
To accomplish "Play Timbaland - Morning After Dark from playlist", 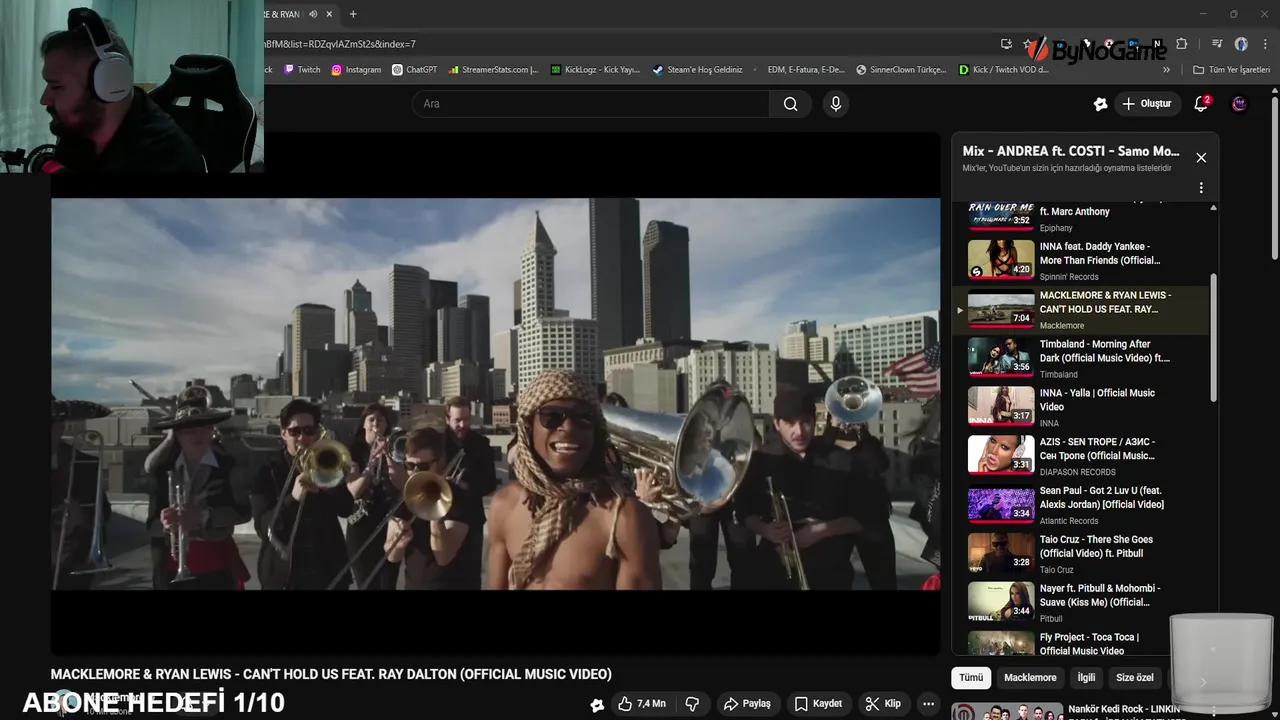I will [x=1080, y=358].
